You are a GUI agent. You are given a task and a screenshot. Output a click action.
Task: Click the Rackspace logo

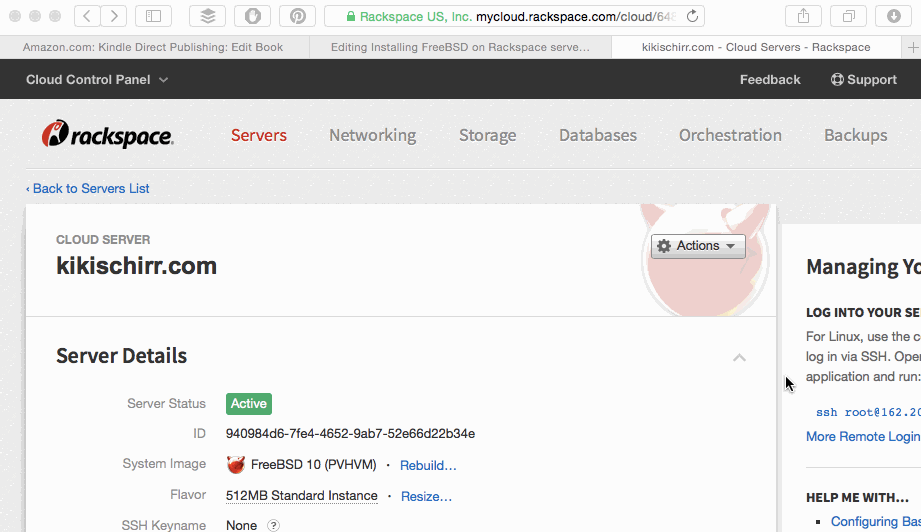pos(107,134)
